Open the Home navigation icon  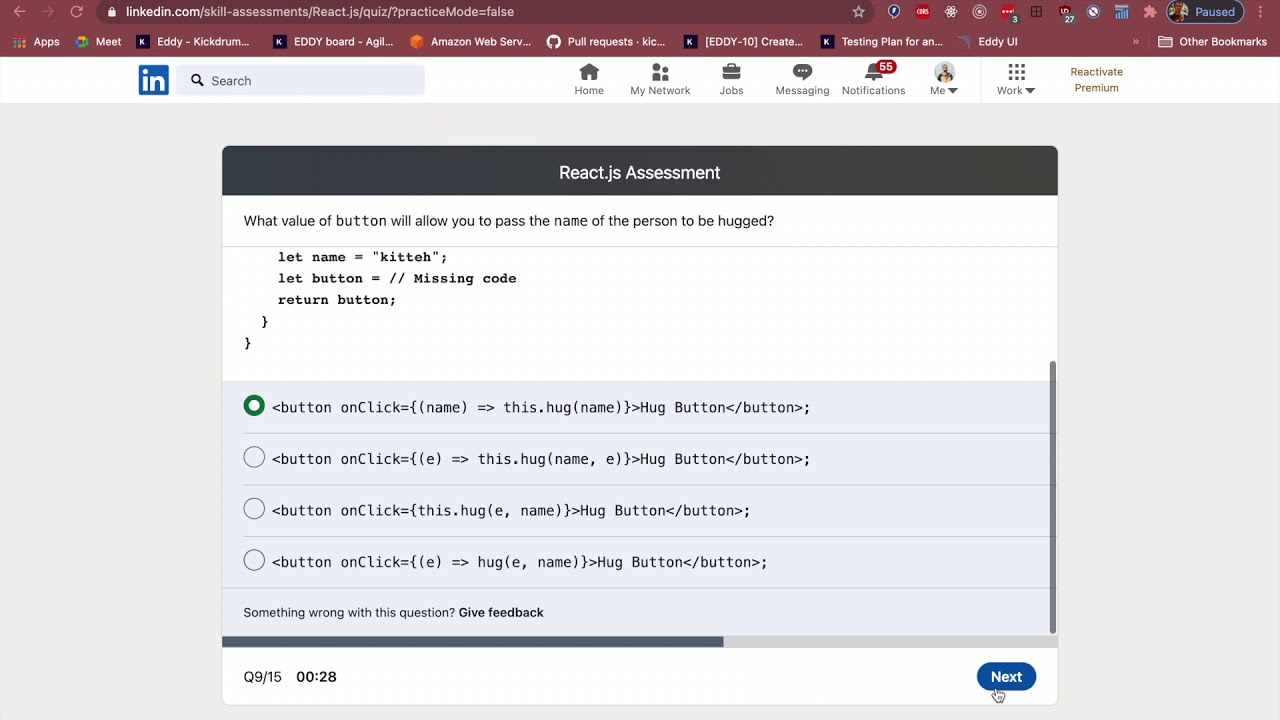(x=589, y=80)
